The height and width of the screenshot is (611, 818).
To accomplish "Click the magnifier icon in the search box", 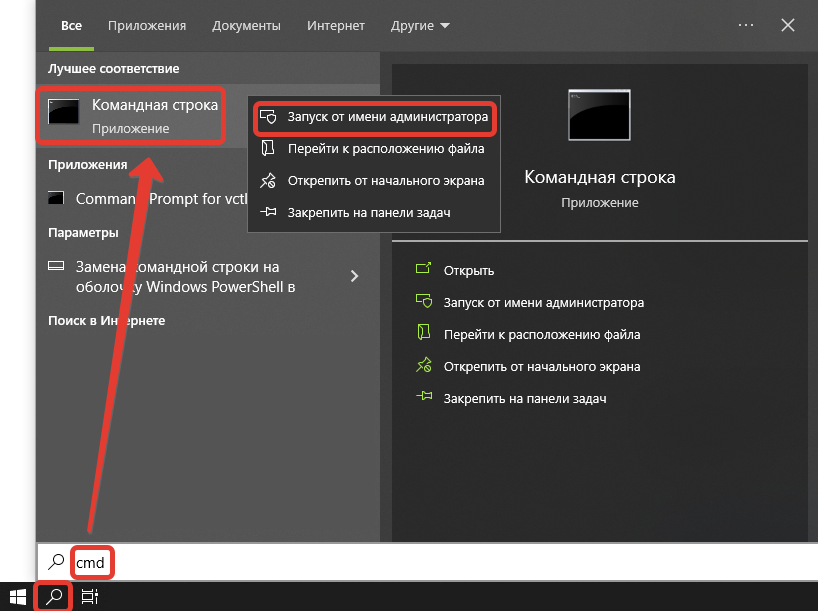I will click(56, 562).
